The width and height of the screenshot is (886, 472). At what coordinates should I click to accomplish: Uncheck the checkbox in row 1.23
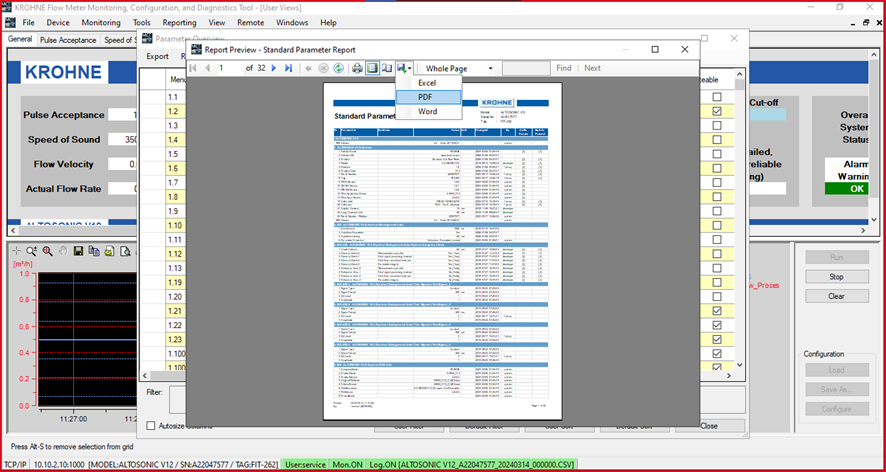716,339
